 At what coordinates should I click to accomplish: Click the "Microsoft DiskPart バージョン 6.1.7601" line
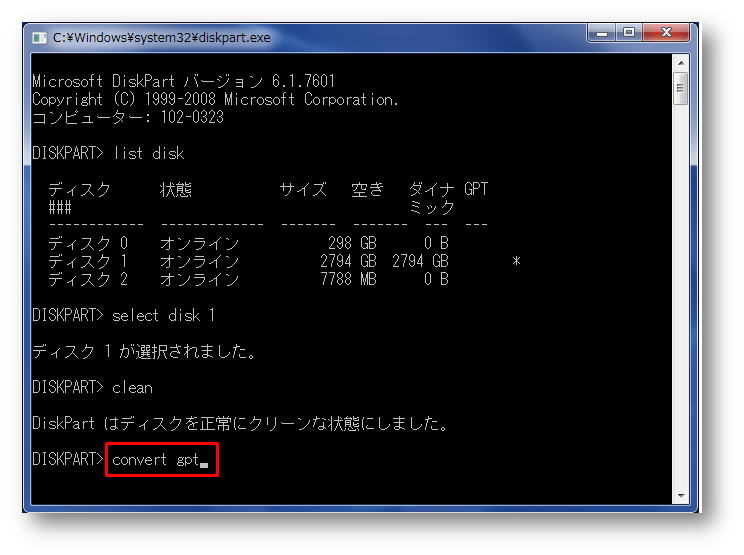tap(184, 81)
